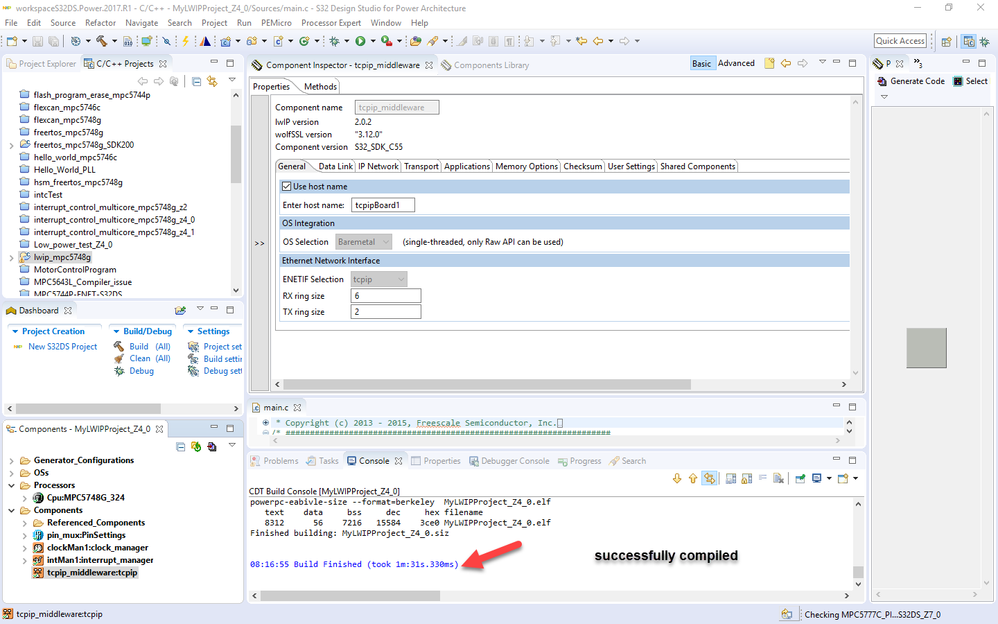Switch to Advanced view mode

point(736,64)
